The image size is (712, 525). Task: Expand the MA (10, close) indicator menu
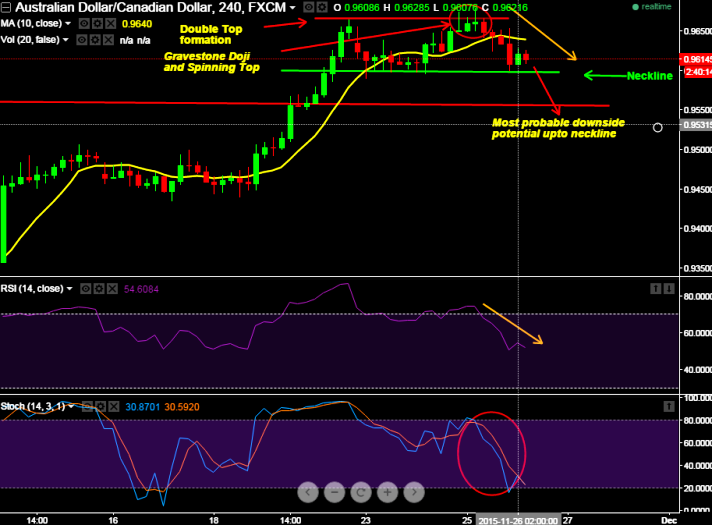pos(68,24)
